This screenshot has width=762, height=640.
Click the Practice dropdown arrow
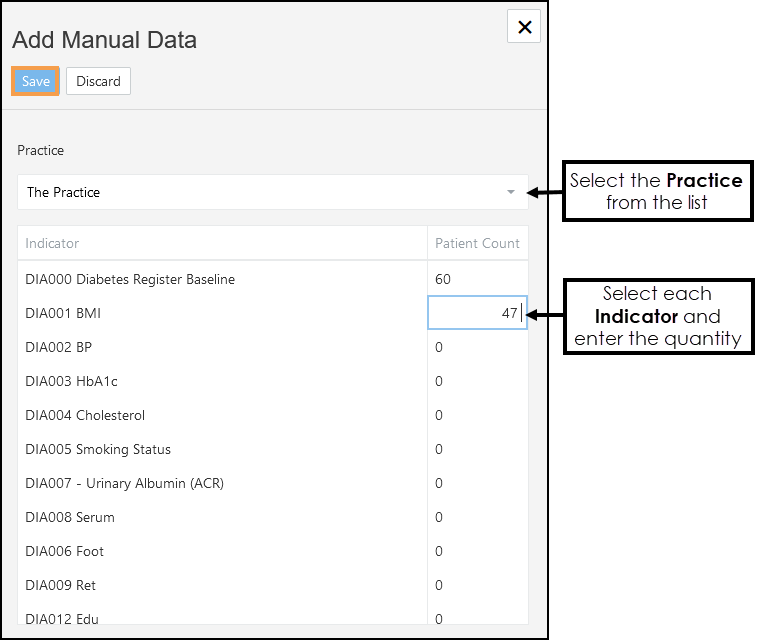coord(511,192)
